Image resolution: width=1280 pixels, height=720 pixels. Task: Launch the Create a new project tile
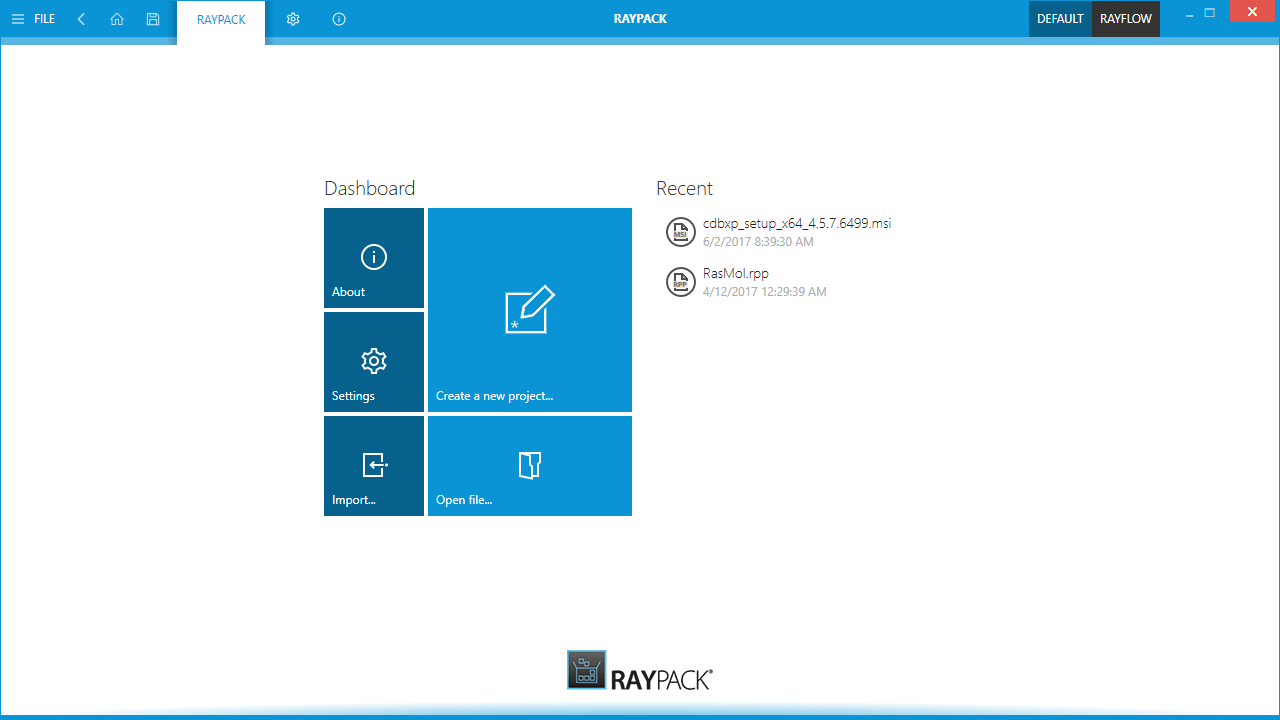pyautogui.click(x=529, y=309)
